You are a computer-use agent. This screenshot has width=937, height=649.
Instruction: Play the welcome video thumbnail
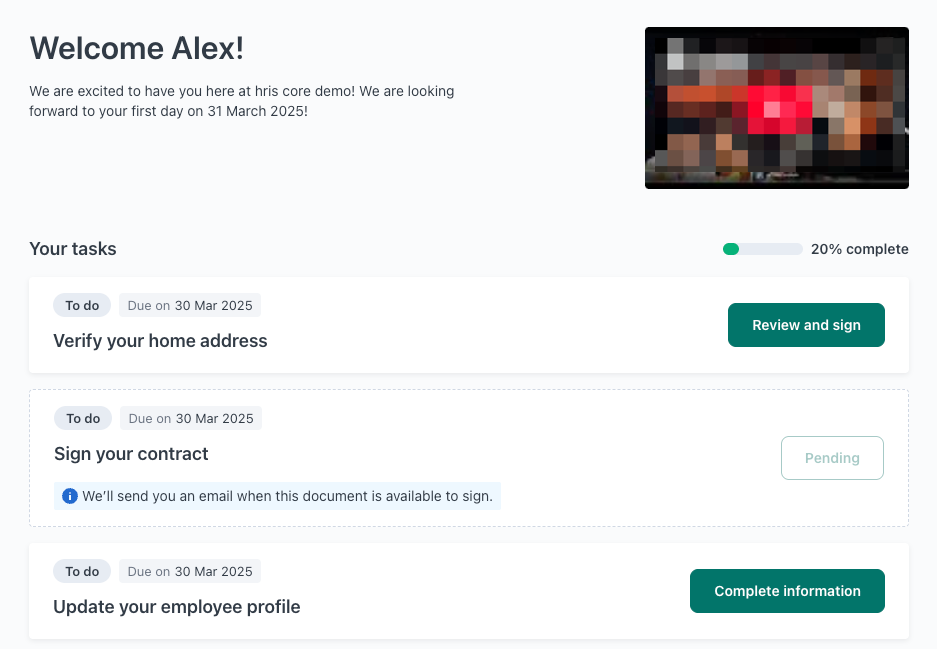tap(776, 108)
